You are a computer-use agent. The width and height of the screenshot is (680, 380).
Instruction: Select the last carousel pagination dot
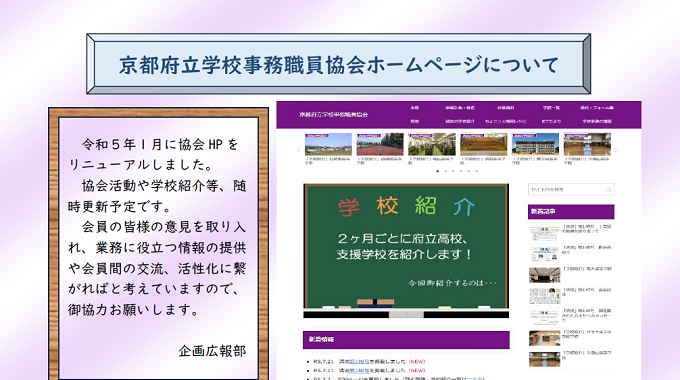click(477, 171)
